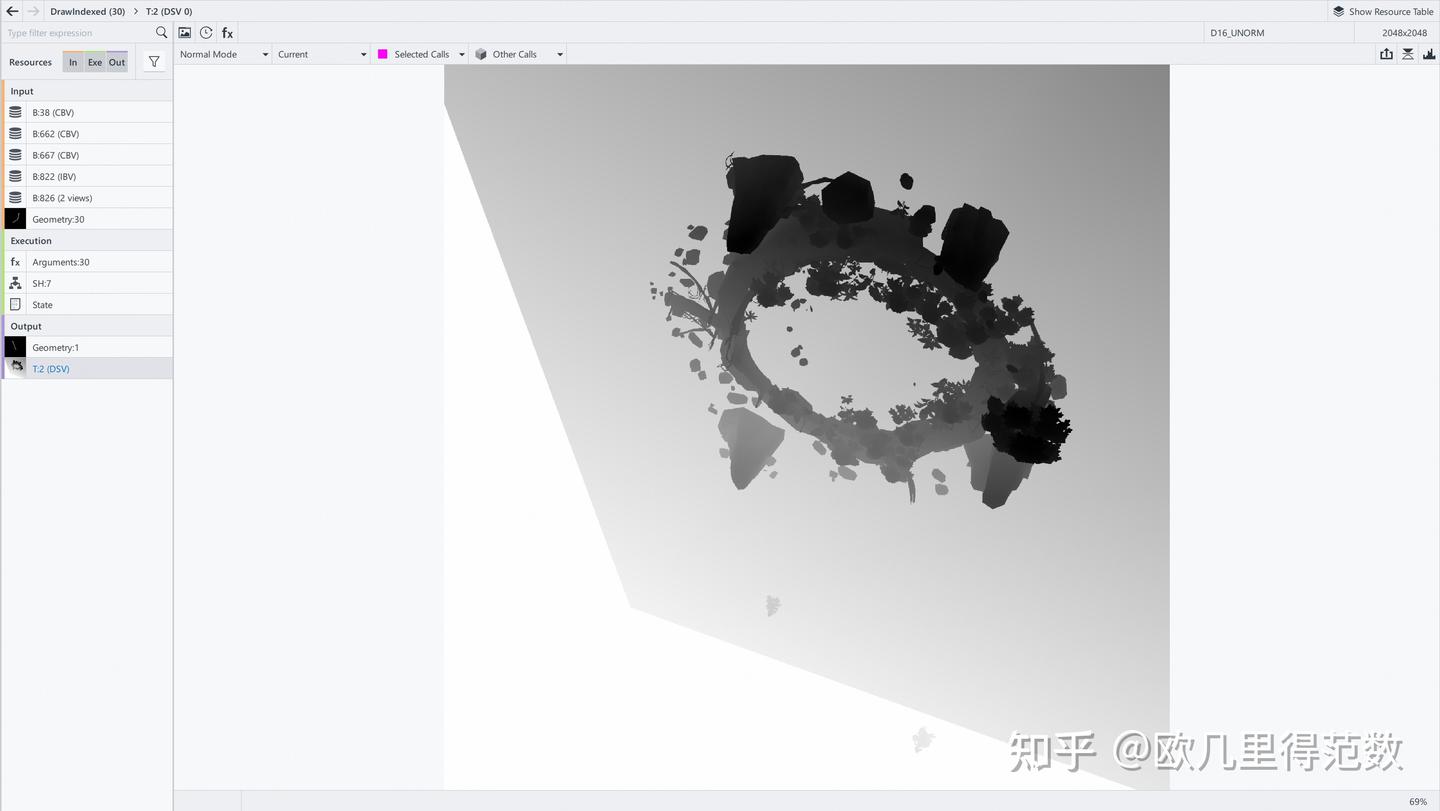Screen dimensions: 1440x811
Task: Click the magenta Selected Calls color swatch
Action: [x=382, y=54]
